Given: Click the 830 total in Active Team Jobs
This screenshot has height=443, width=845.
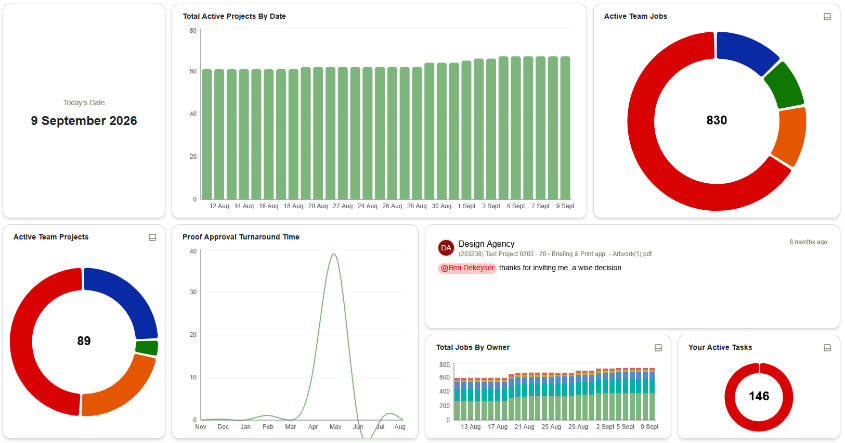Looking at the screenshot, I should [x=717, y=120].
